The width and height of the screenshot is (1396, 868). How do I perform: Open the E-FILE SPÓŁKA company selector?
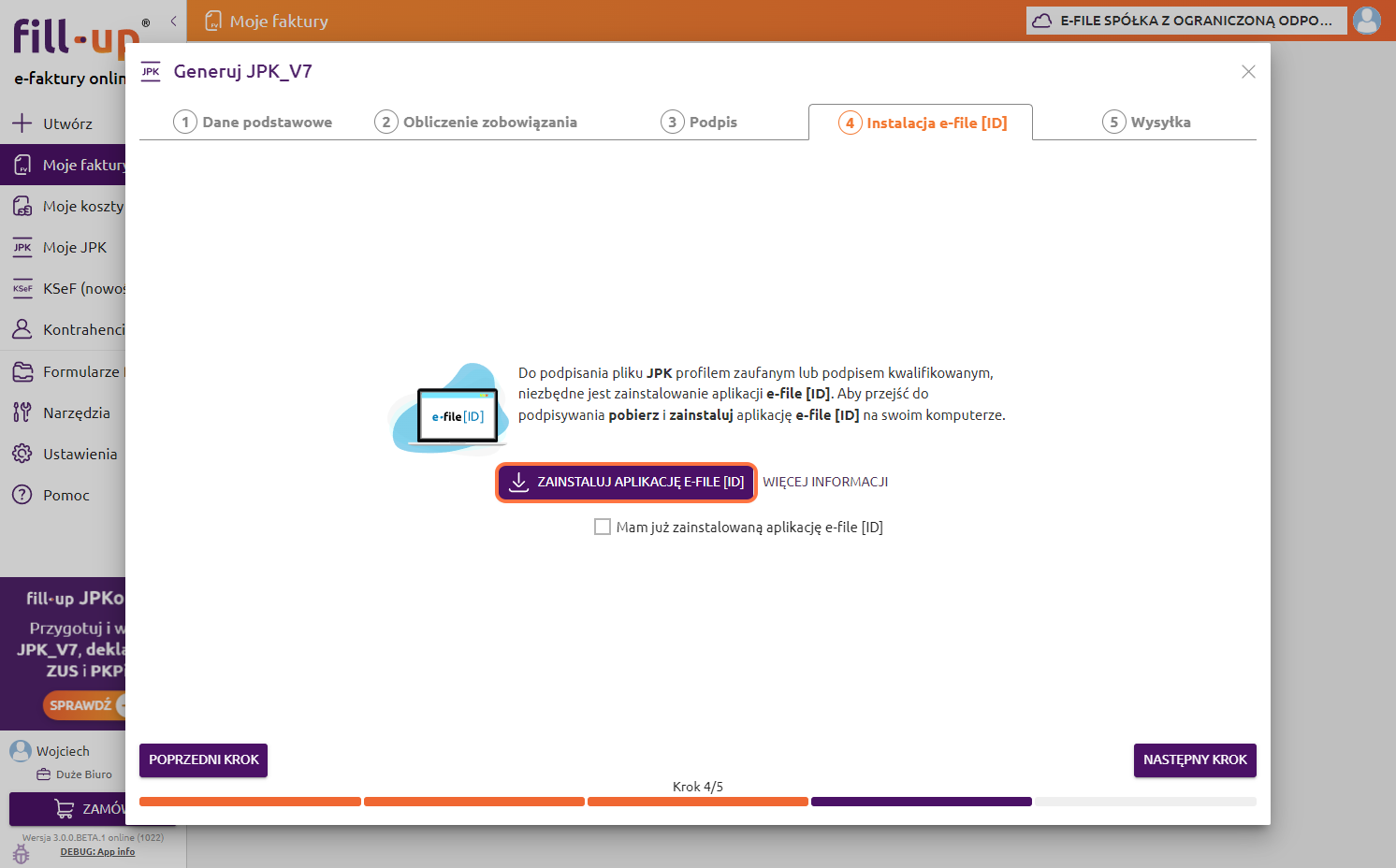point(1186,21)
